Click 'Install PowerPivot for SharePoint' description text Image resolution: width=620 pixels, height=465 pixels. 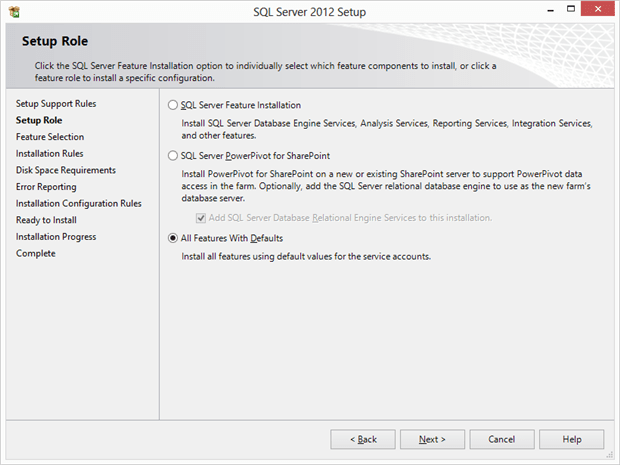[386, 186]
